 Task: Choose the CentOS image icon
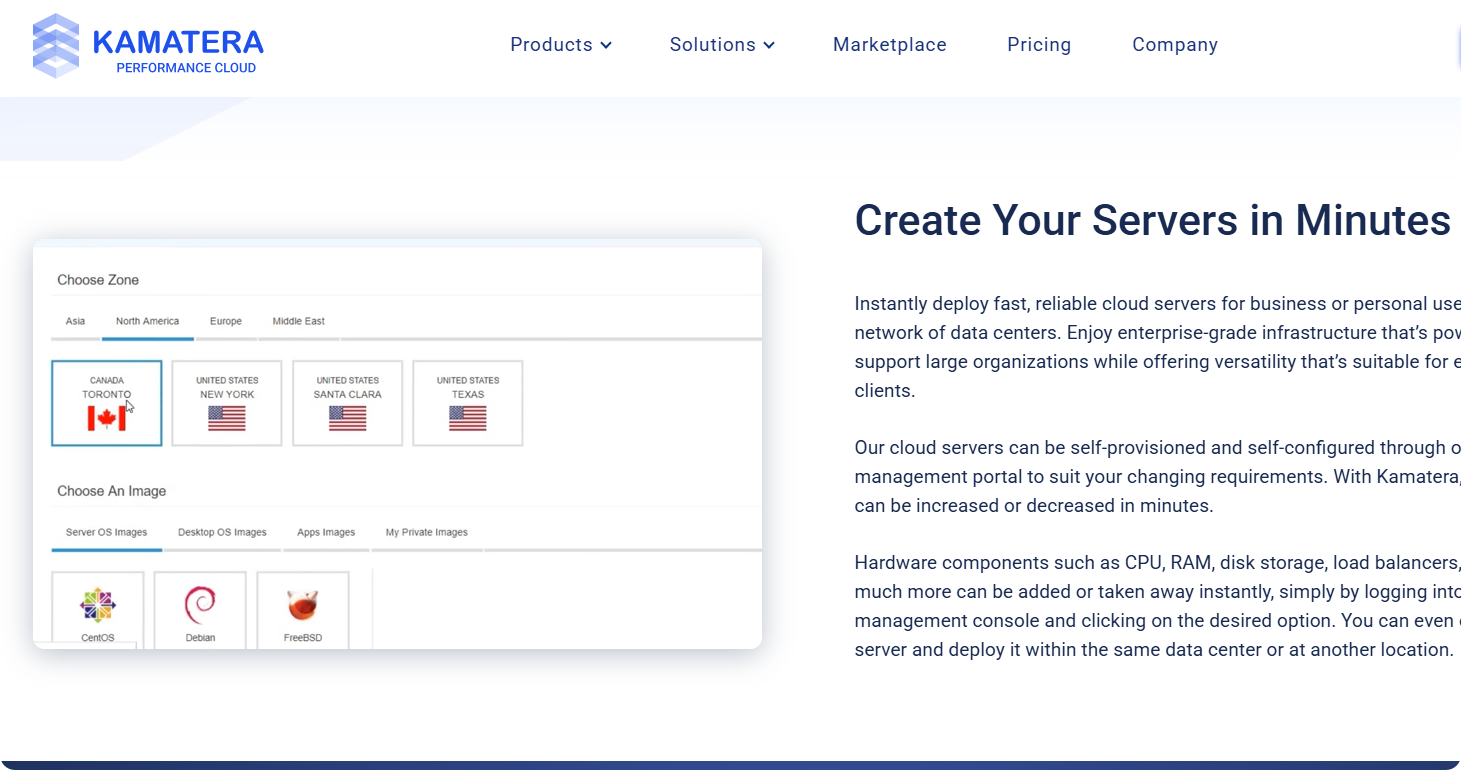[x=98, y=605]
